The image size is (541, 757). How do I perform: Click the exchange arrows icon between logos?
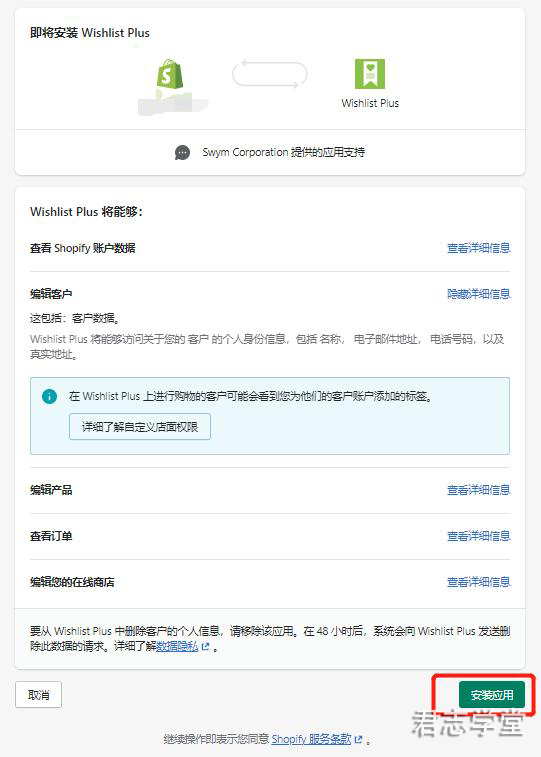click(270, 74)
